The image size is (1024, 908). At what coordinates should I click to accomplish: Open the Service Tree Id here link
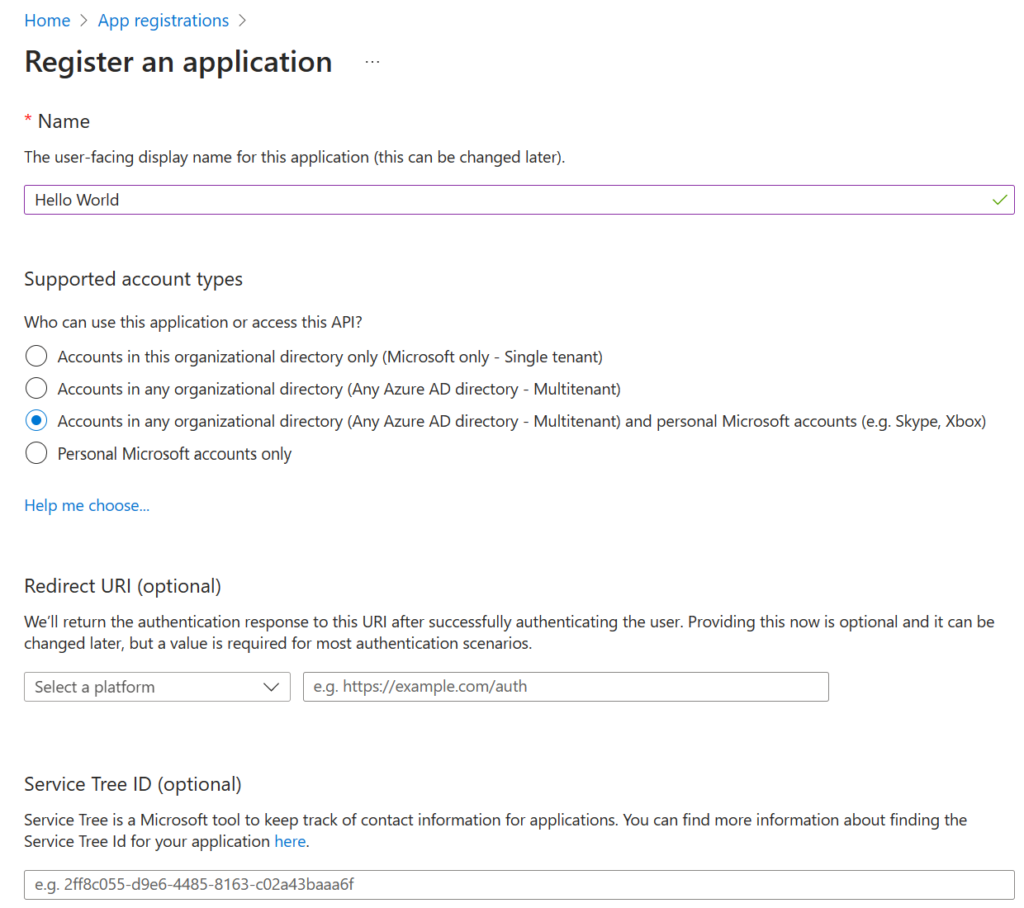290,841
